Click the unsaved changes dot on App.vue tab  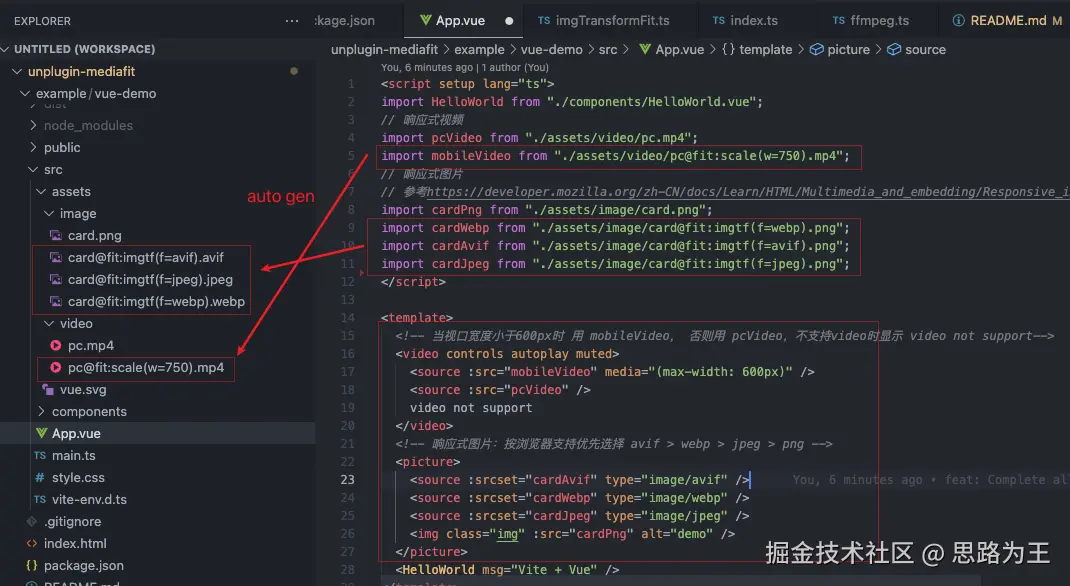point(509,18)
